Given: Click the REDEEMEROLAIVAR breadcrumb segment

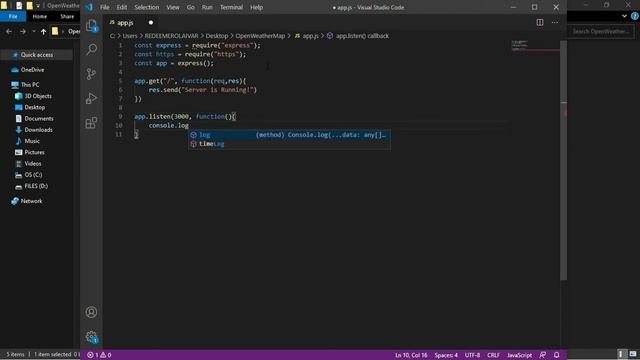Looking at the screenshot, I should 171,36.
